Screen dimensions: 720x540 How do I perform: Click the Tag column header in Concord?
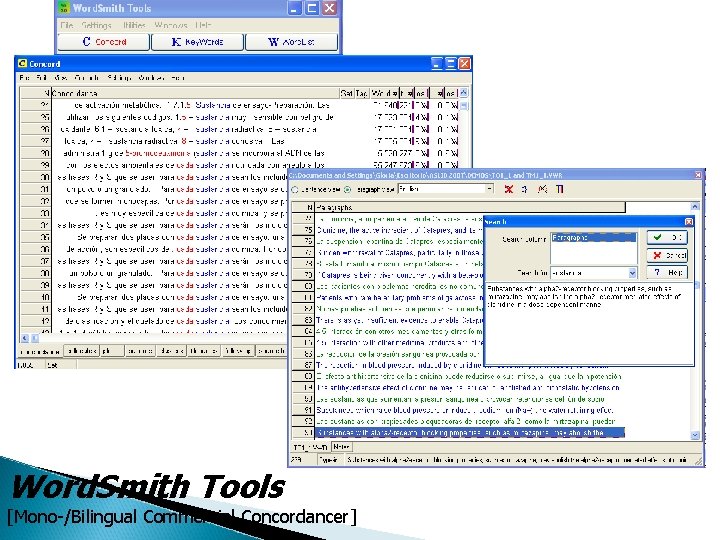pos(361,93)
